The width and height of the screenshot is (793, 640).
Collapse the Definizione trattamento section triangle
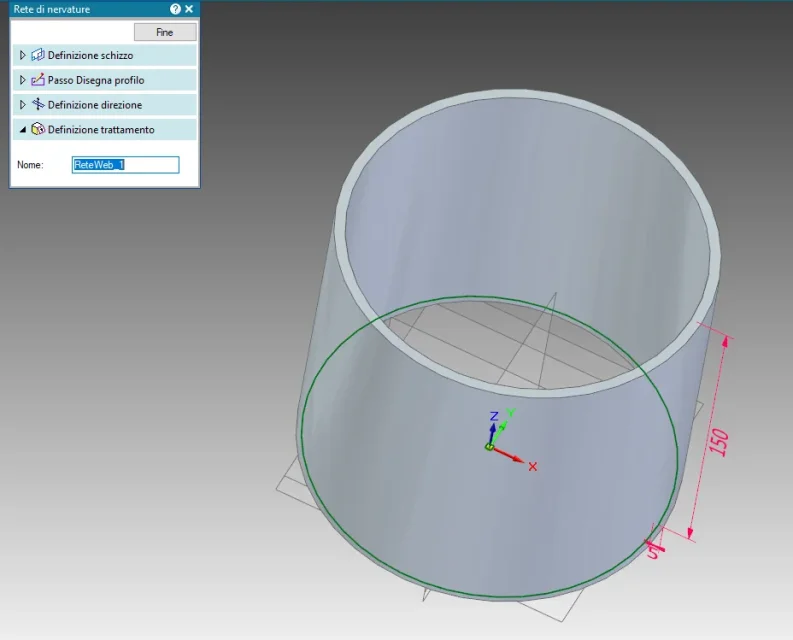pos(23,130)
